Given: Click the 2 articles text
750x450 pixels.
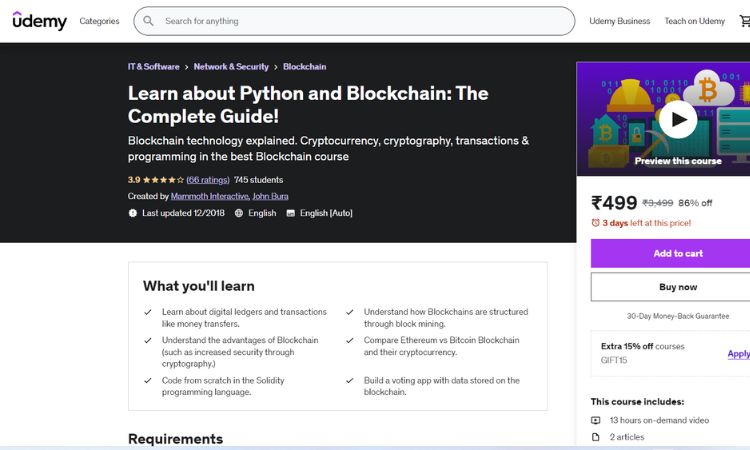Looking at the screenshot, I should coord(627,437).
